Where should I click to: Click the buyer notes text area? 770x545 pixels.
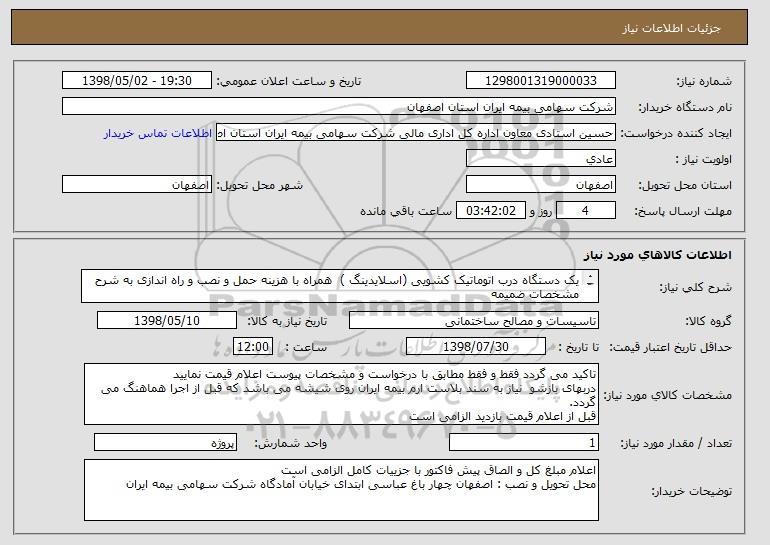coord(341,490)
